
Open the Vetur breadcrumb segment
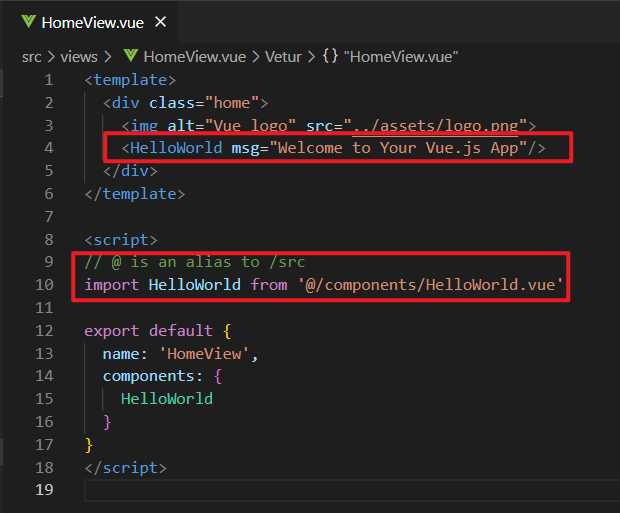tap(283, 57)
